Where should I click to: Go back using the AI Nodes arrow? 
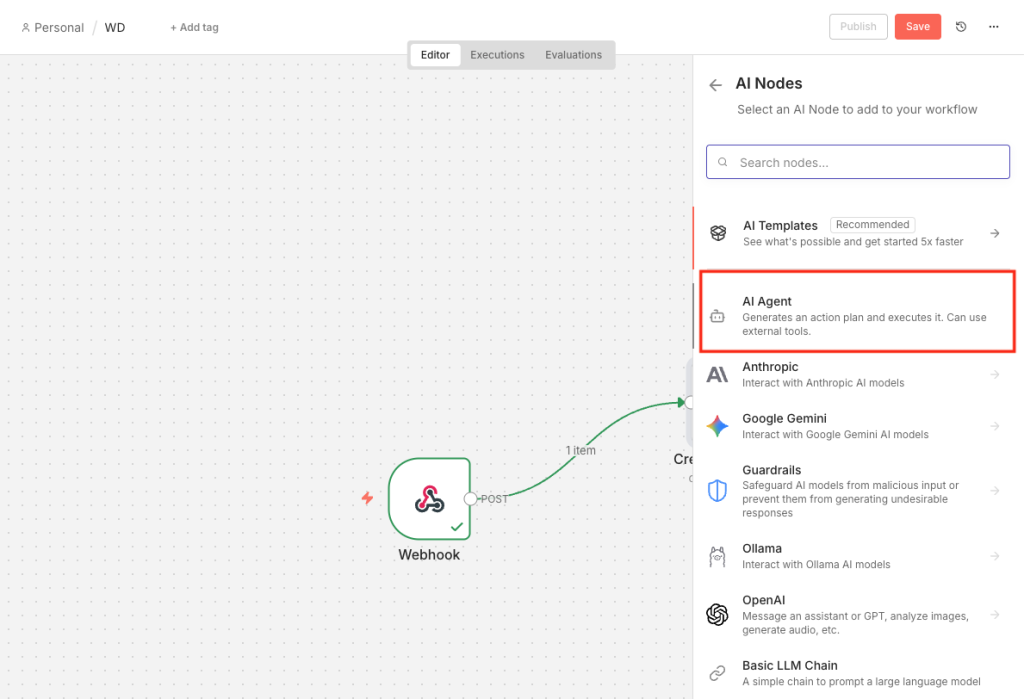[715, 85]
